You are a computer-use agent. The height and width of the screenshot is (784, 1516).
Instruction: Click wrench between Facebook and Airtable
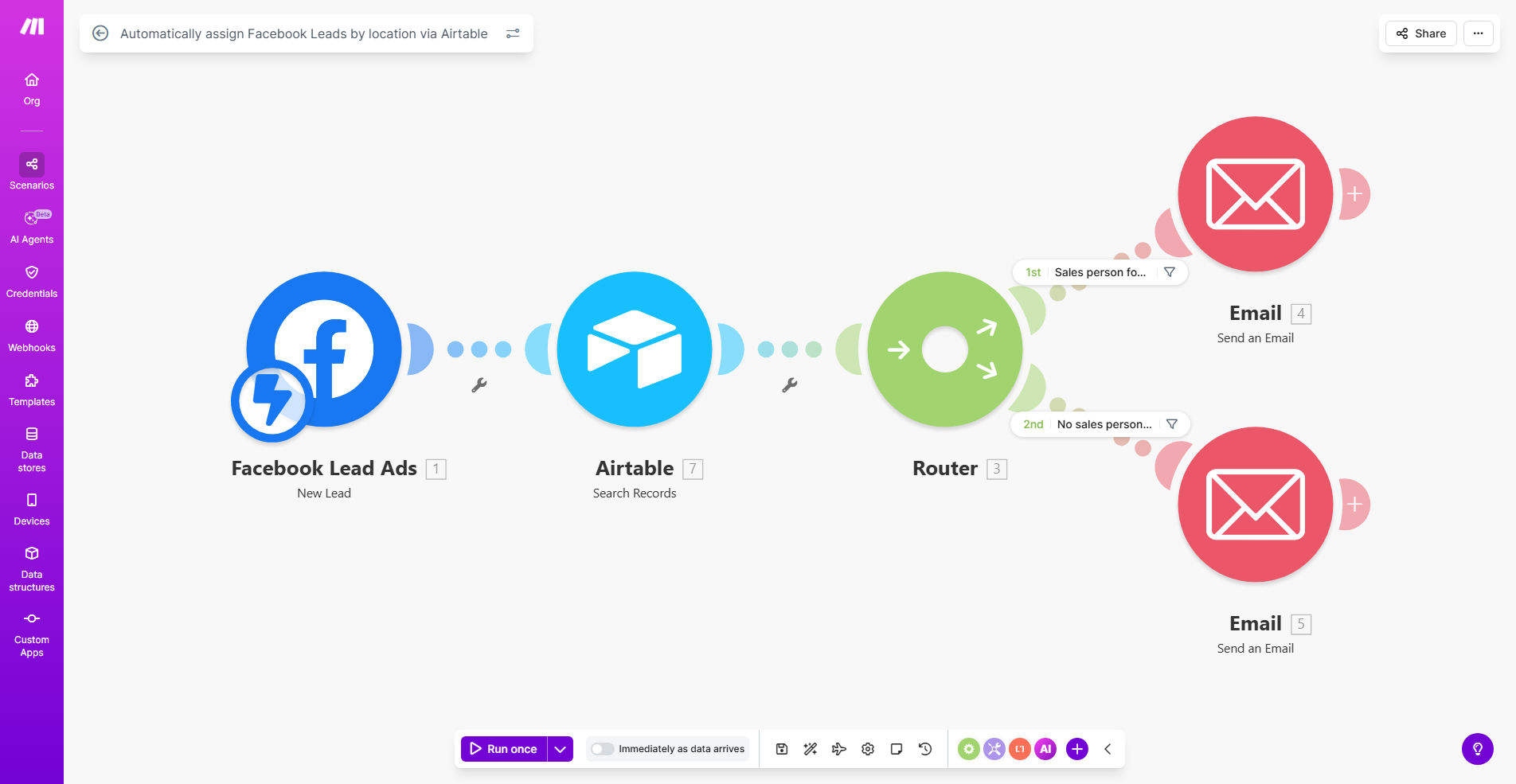tap(479, 385)
